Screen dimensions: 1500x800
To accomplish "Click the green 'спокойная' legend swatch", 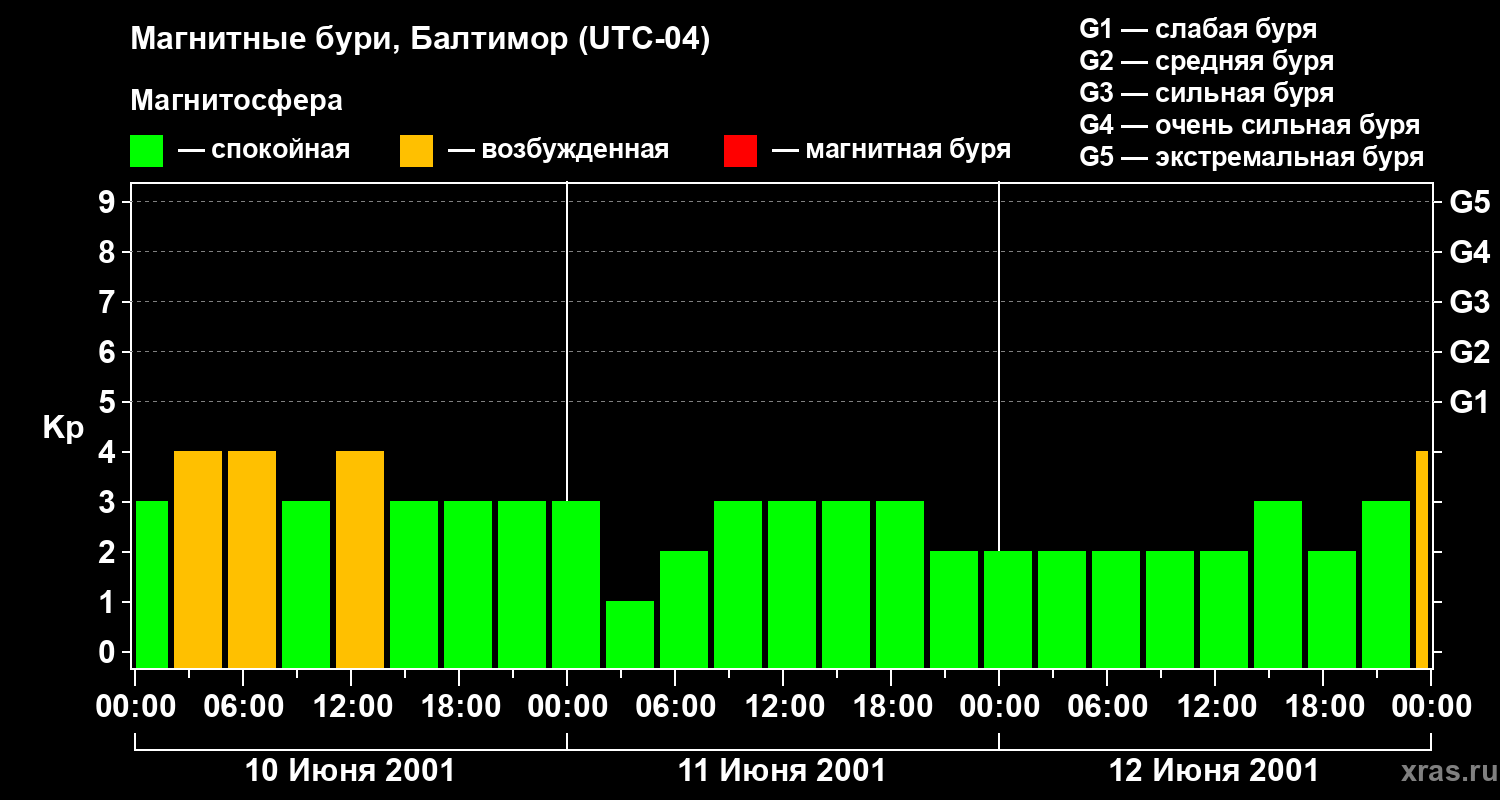I will click(x=147, y=151).
